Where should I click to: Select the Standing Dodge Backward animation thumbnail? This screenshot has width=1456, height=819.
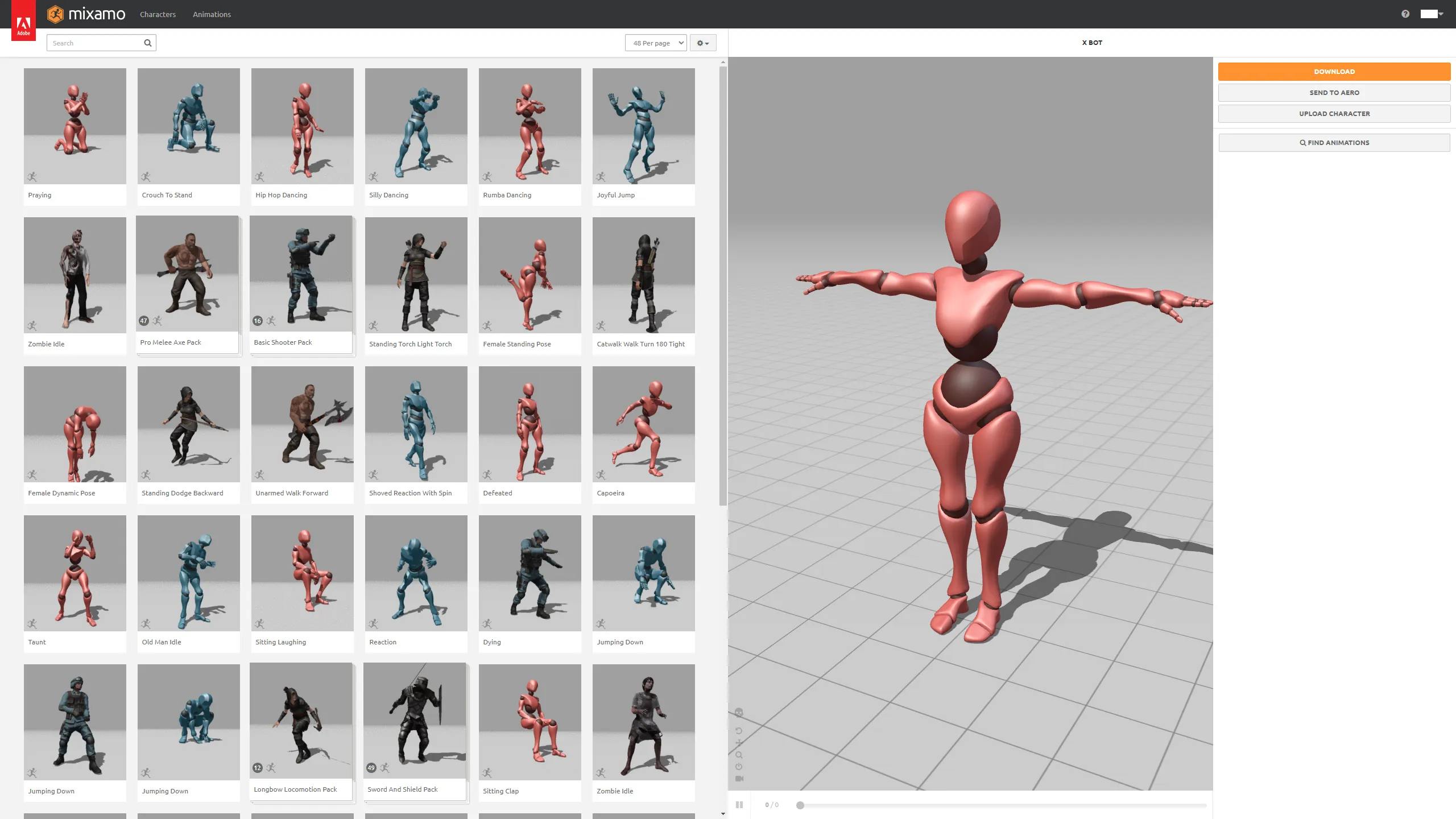point(189,424)
